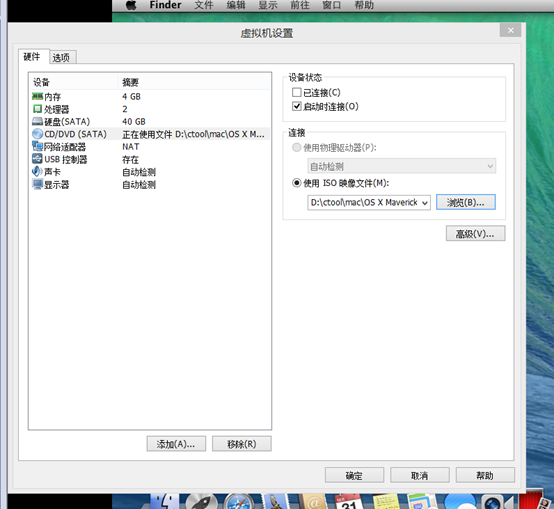Click the 帮助 button in dialog
The image size is (554, 509).
pyautogui.click(x=485, y=475)
